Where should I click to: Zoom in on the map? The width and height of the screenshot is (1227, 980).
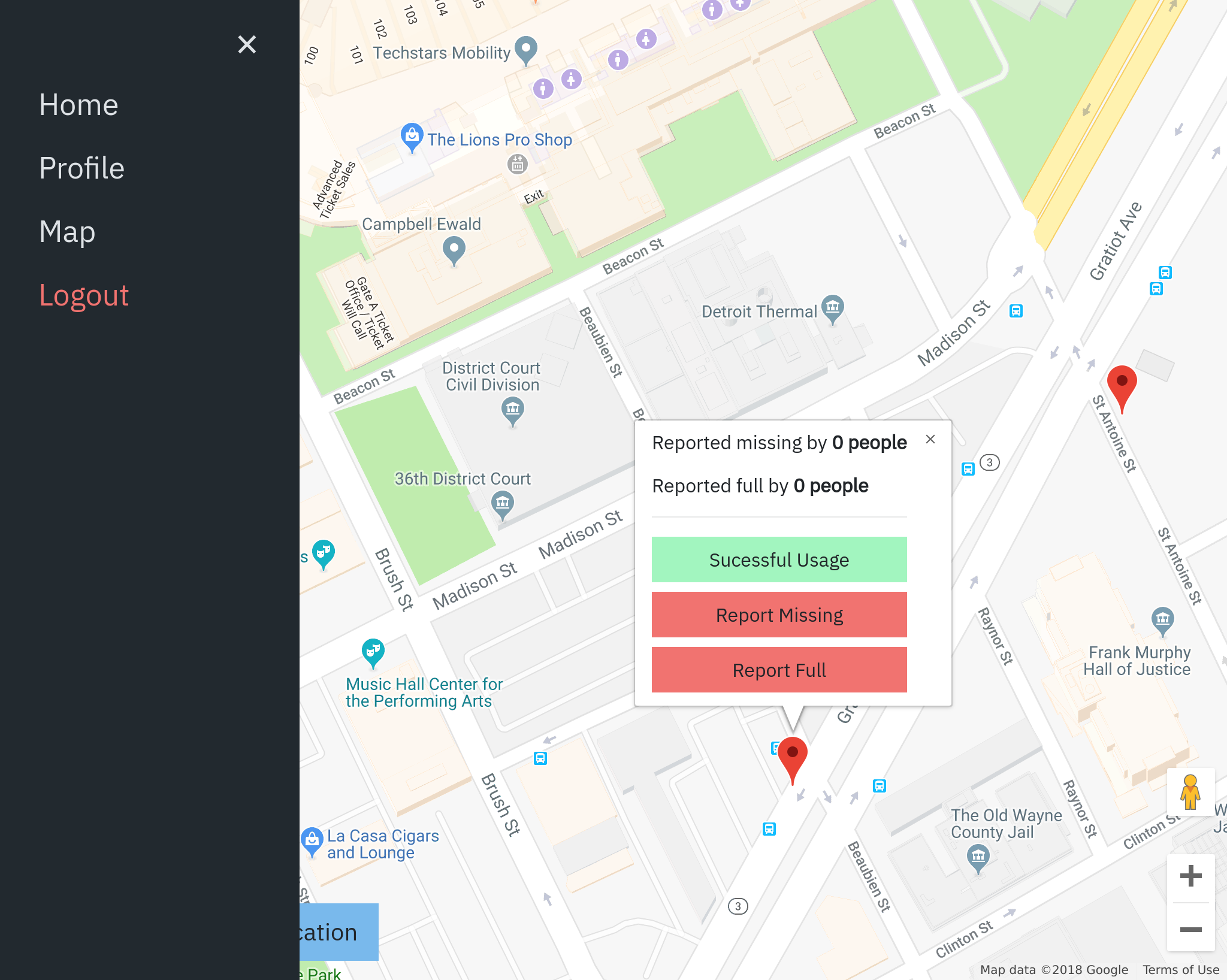point(1190,876)
